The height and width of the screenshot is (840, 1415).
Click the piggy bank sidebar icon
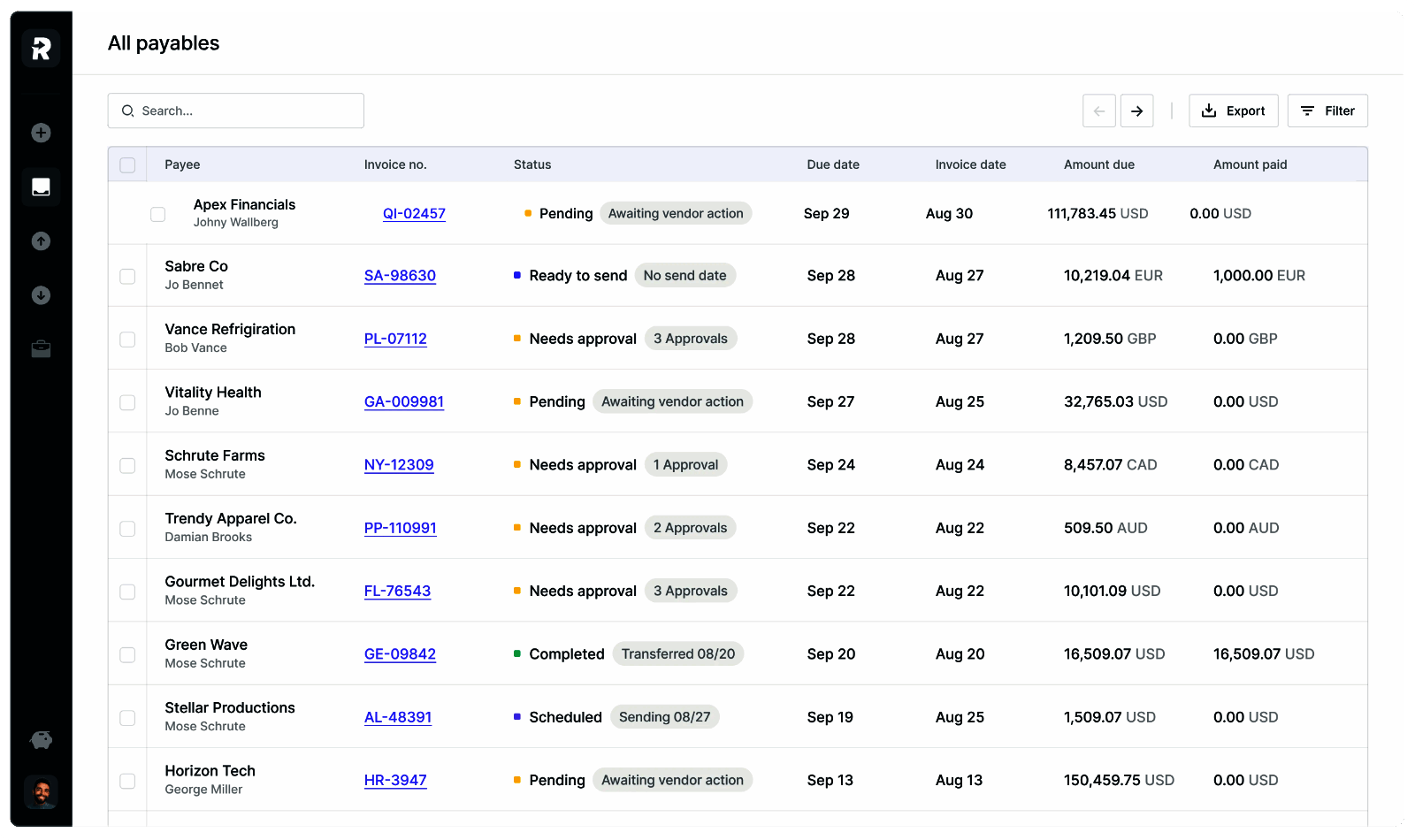tap(41, 740)
